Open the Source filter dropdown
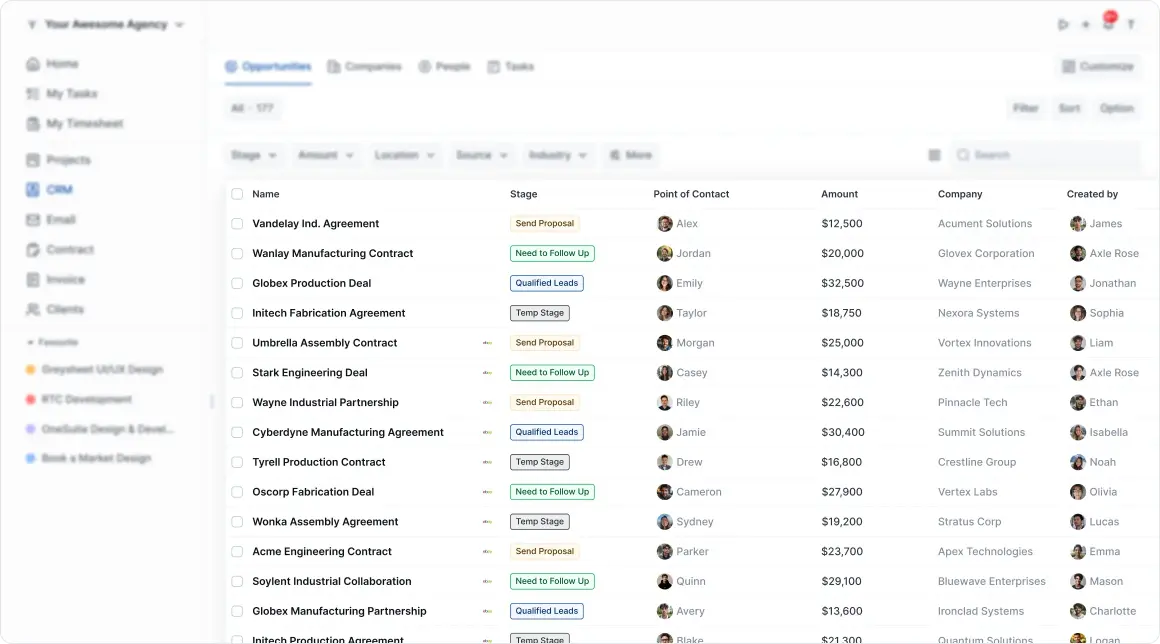Viewport: 1160px width, 644px height. click(x=481, y=155)
